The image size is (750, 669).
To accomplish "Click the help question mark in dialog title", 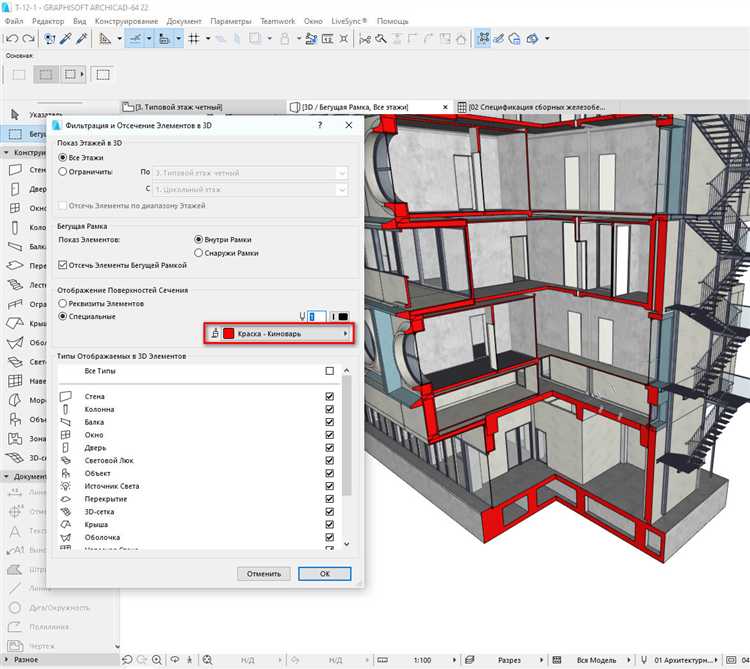I will point(319,126).
